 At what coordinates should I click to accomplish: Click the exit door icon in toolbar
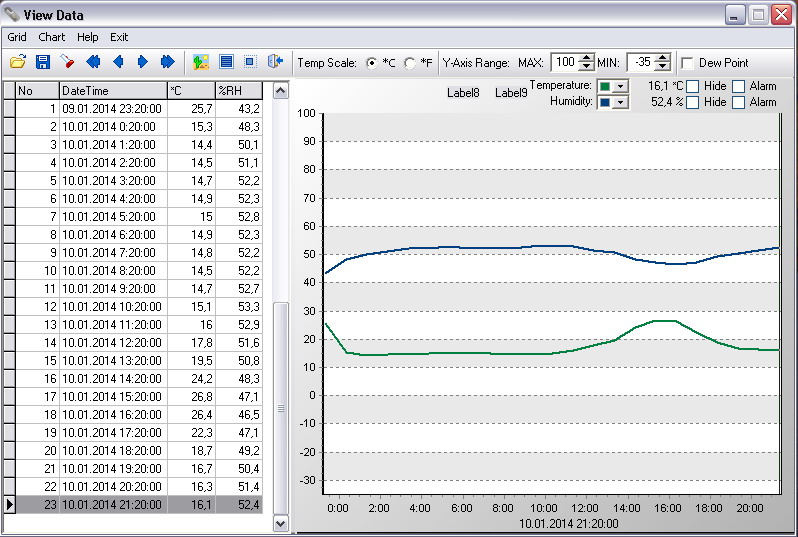(275, 62)
